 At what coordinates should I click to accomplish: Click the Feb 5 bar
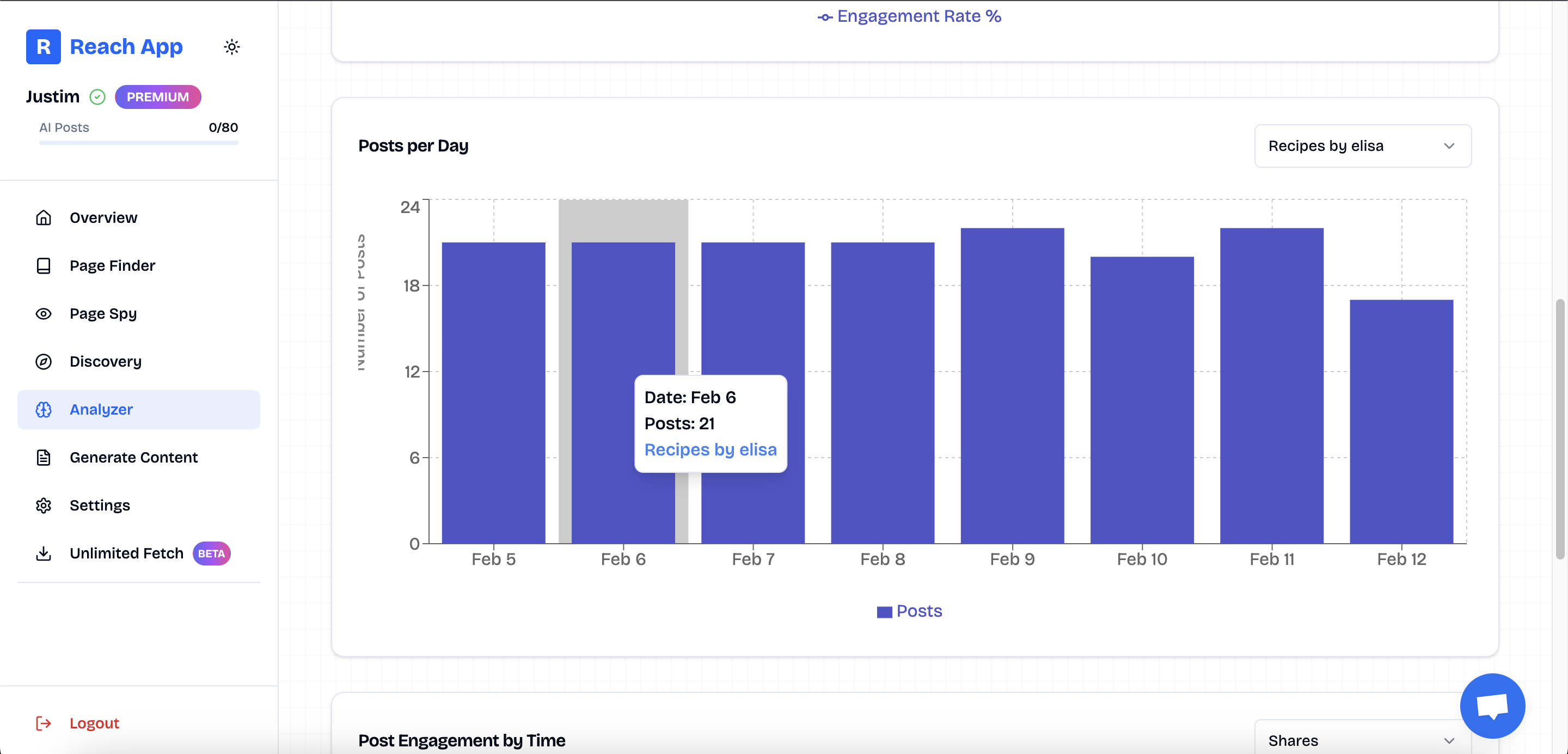(x=494, y=393)
